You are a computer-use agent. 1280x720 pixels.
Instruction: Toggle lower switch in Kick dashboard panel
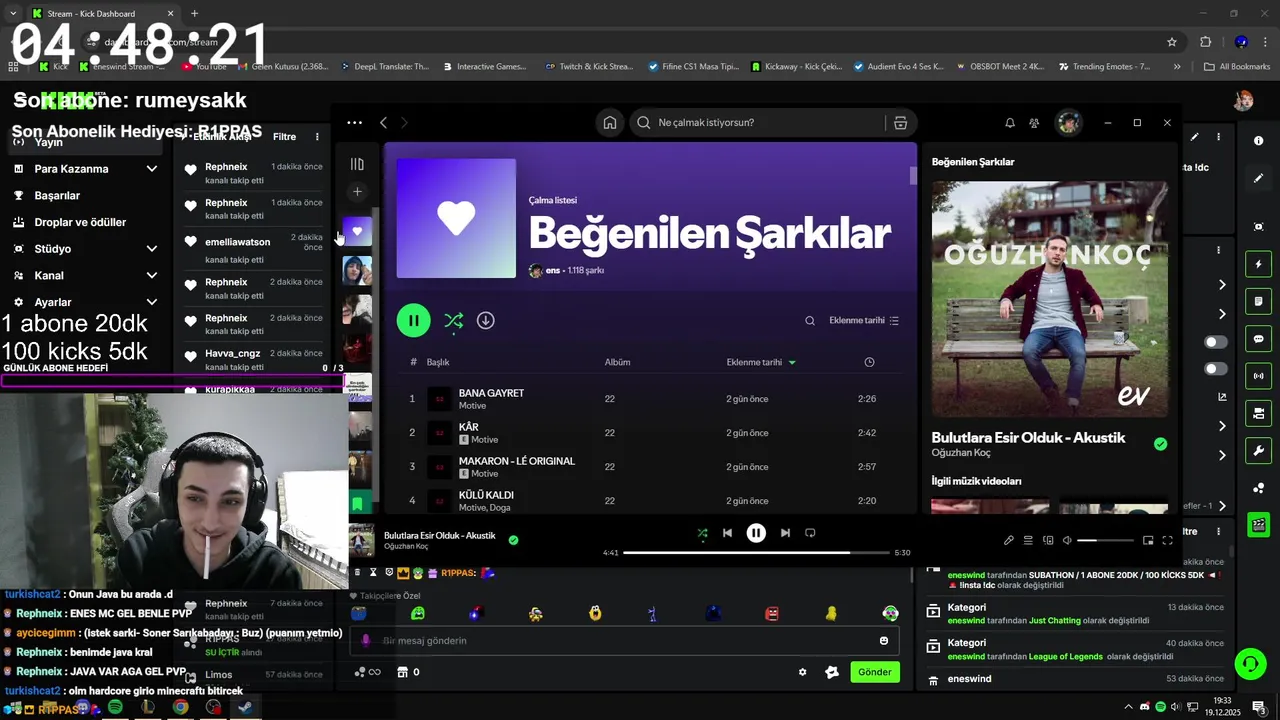pyautogui.click(x=1216, y=369)
